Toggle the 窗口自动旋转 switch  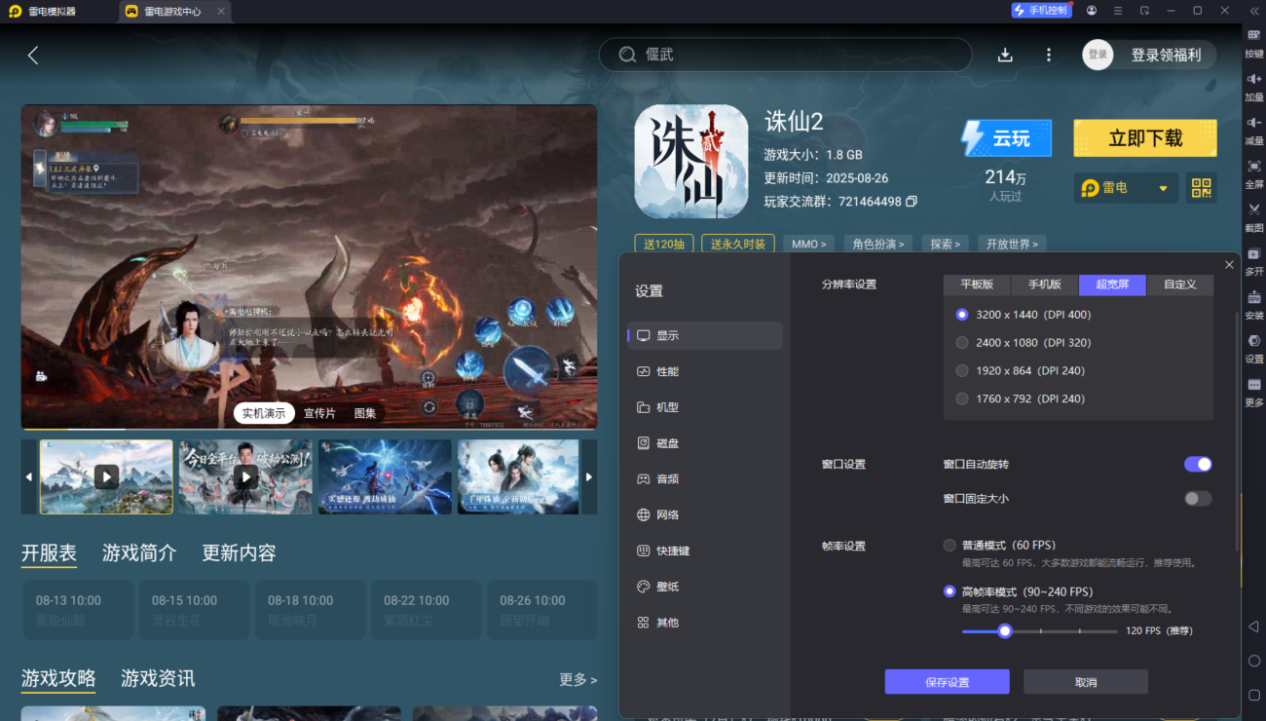click(x=1198, y=464)
